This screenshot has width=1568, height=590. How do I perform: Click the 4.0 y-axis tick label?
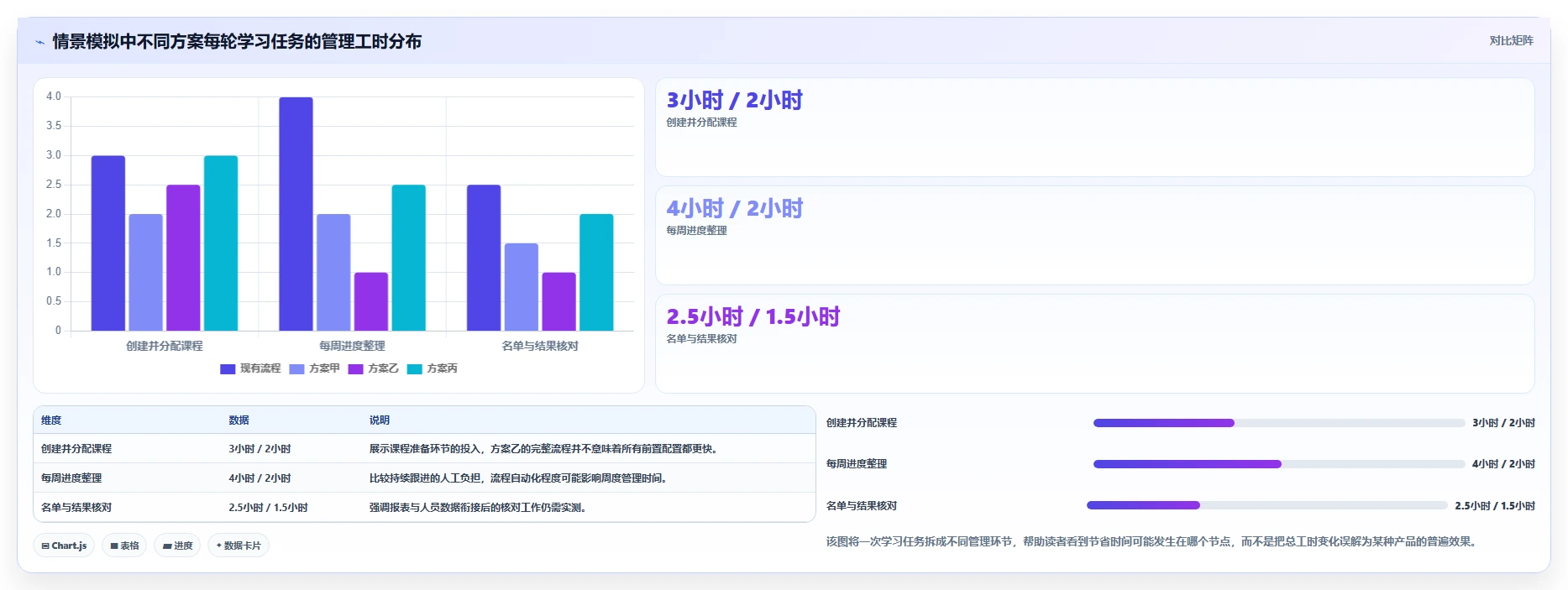tap(54, 97)
